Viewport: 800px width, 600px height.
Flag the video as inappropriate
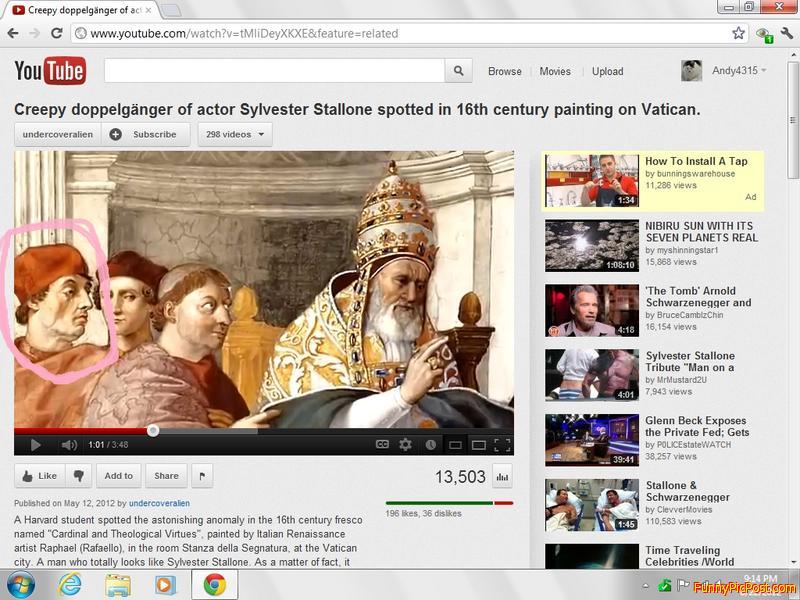click(202, 476)
